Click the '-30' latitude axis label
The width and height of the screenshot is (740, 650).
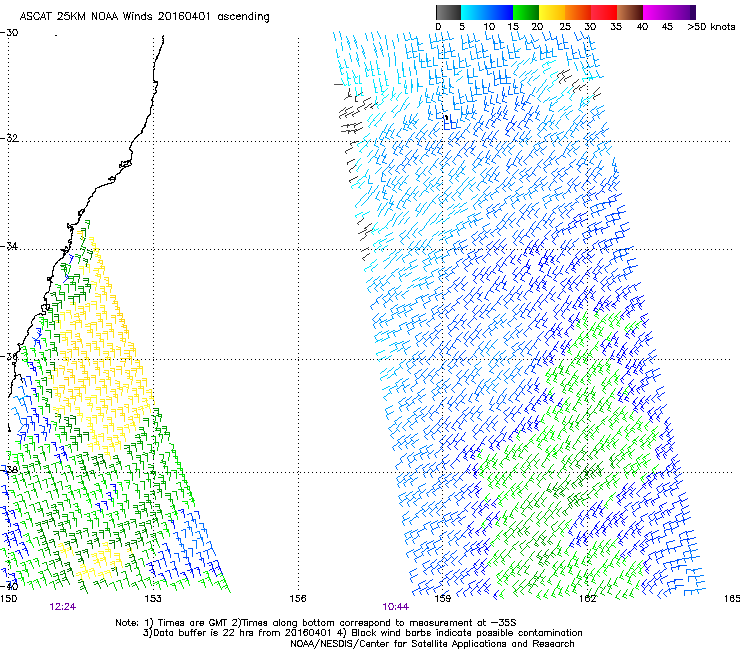pyautogui.click(x=9, y=33)
